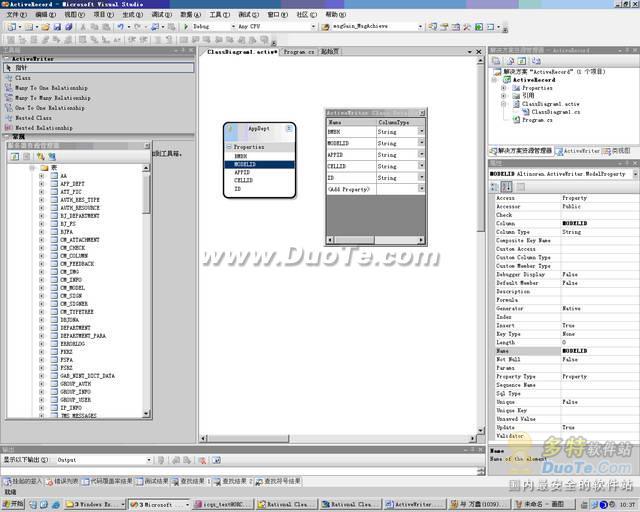Switch to the ActiveWriter tab below Solution Explorer
Viewport: 640px width, 512px height.
point(578,151)
